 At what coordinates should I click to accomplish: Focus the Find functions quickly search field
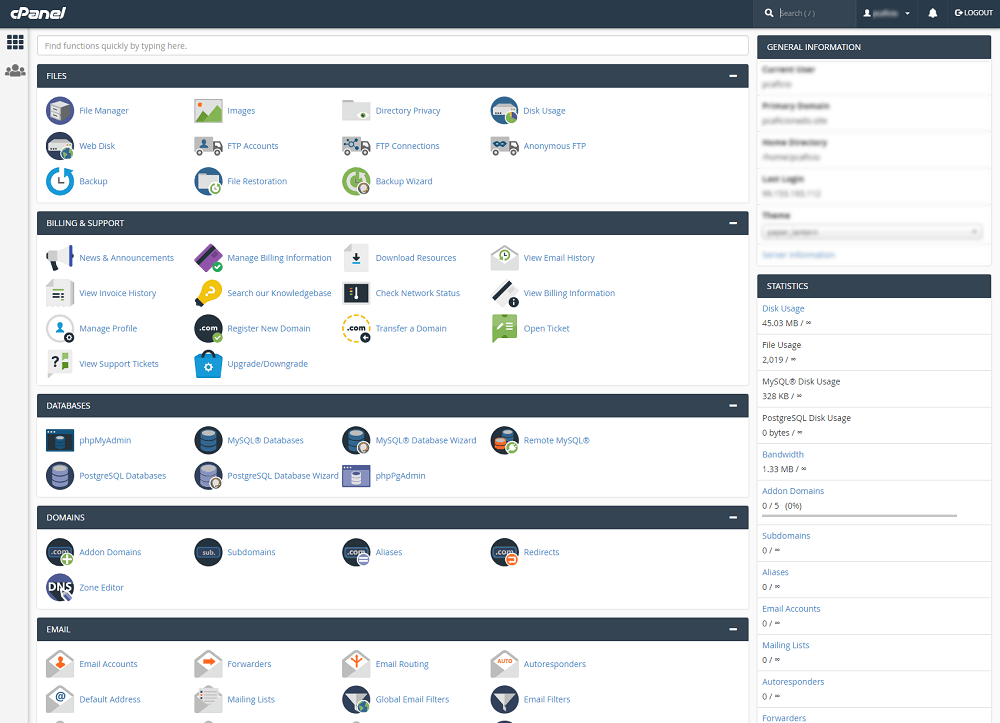tap(393, 46)
